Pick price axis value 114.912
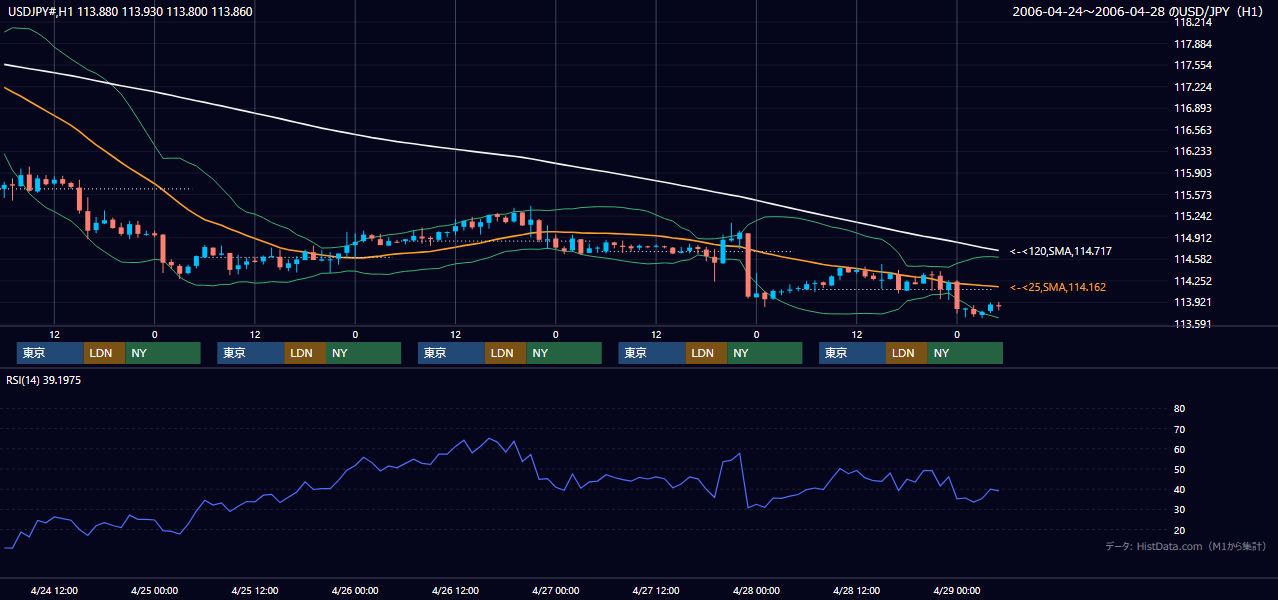 [1192, 238]
